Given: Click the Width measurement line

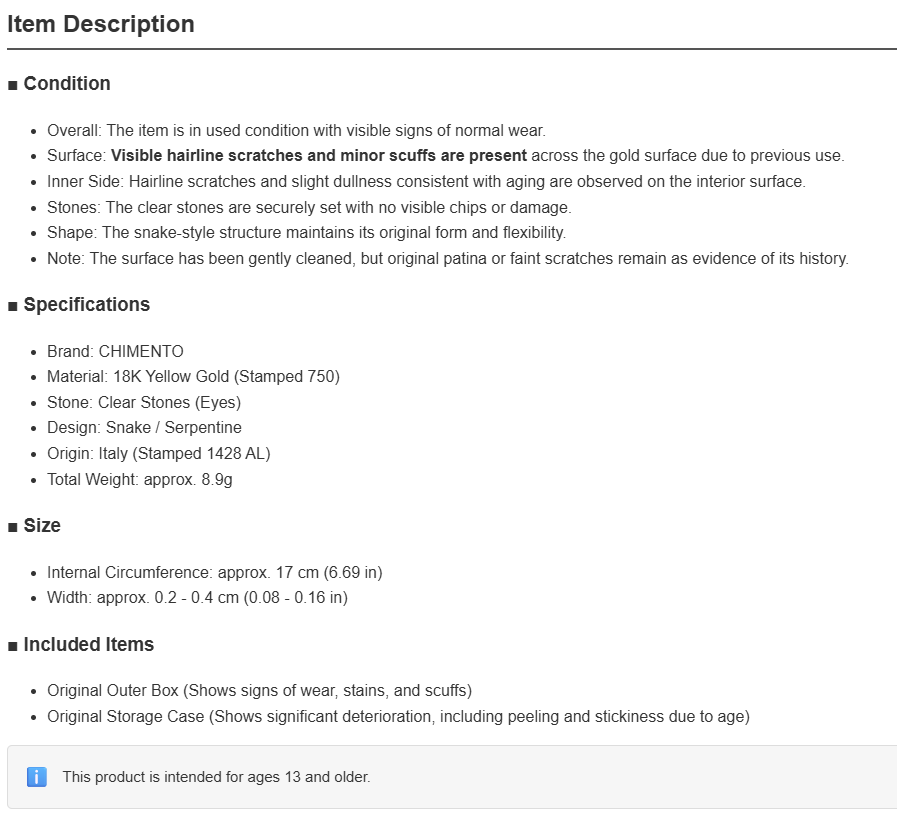Looking at the screenshot, I should tap(197, 597).
